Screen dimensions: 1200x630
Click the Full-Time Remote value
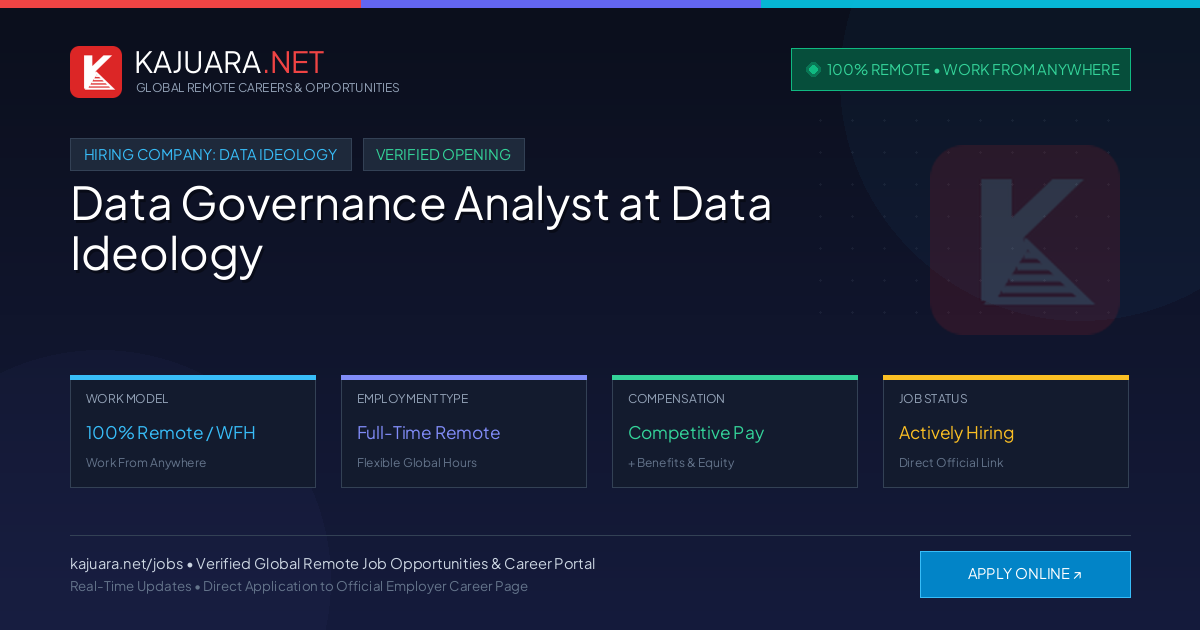[x=428, y=433]
